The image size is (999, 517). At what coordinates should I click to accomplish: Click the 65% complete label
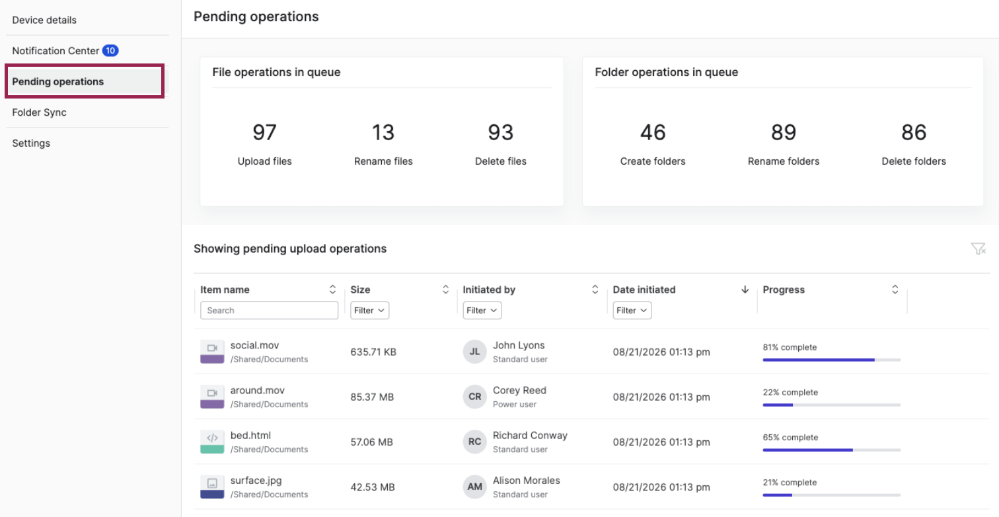tap(790, 437)
